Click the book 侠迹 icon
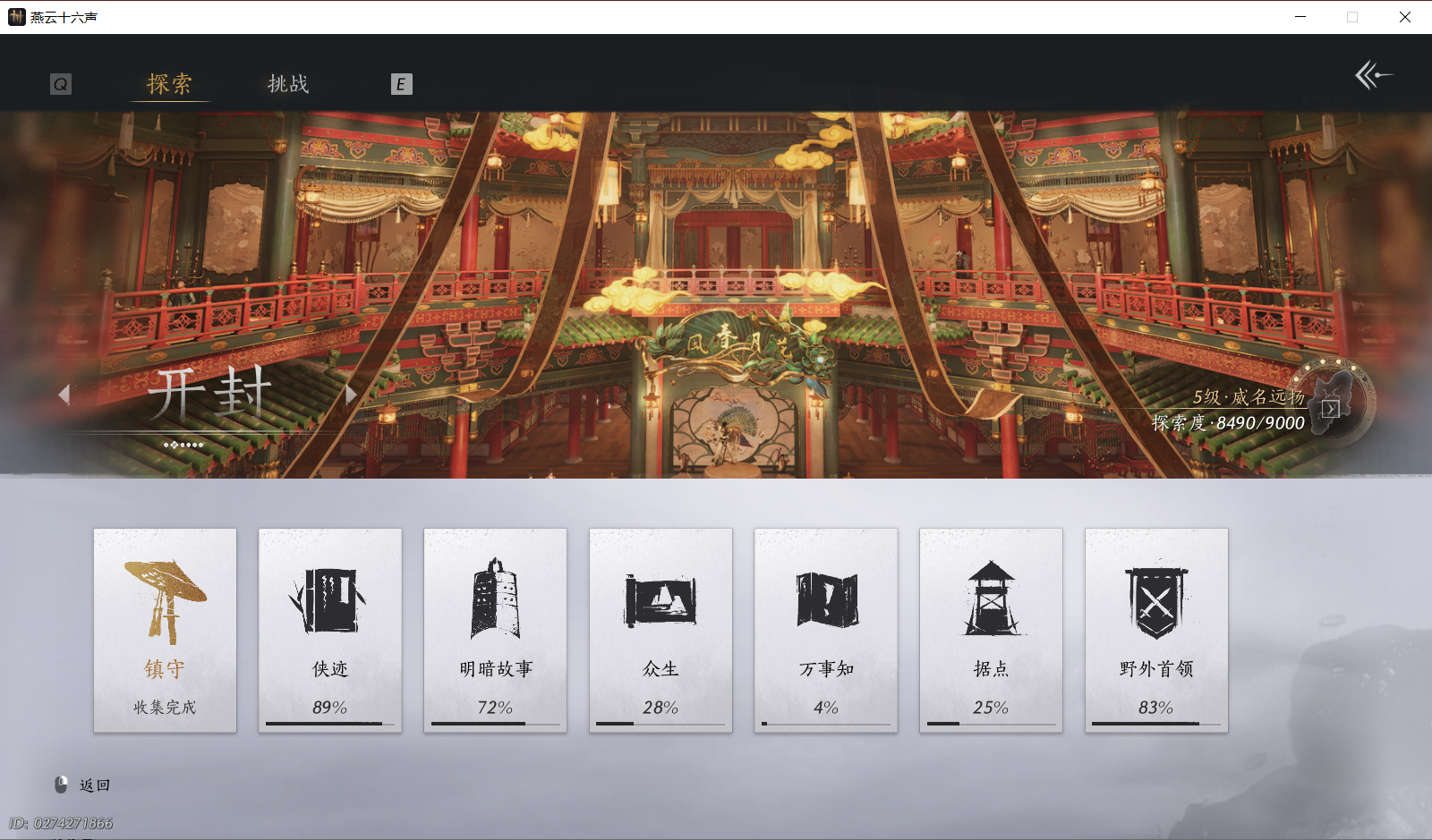The width and height of the screenshot is (1432, 840). point(328,599)
